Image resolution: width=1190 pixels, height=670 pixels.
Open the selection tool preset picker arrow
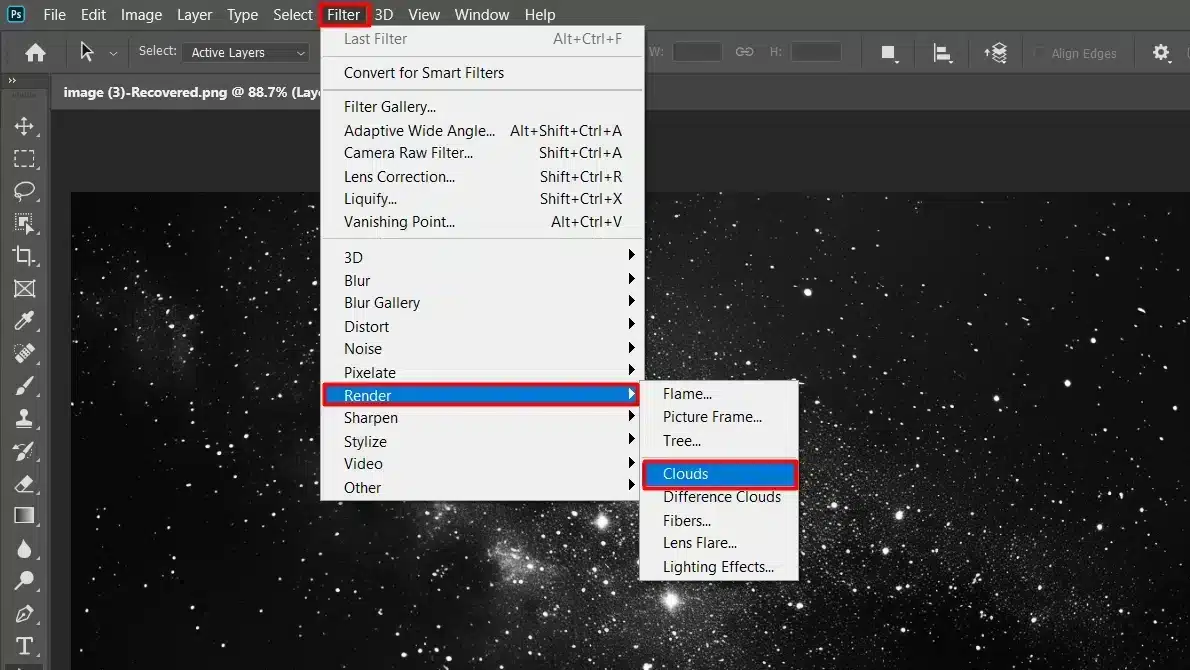[113, 53]
